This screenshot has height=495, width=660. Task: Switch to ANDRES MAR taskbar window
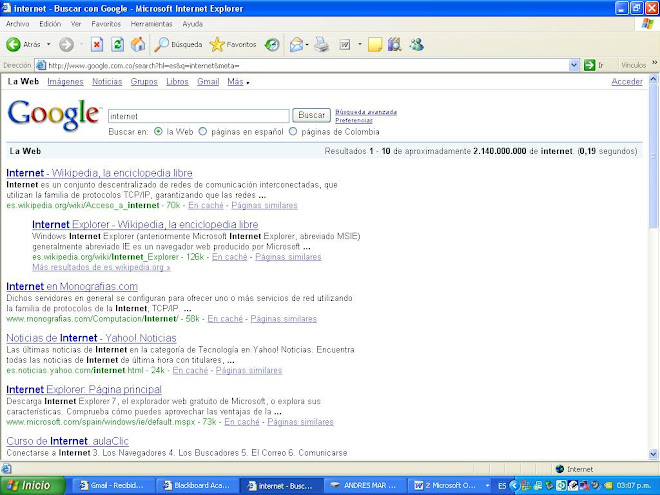coord(365,485)
